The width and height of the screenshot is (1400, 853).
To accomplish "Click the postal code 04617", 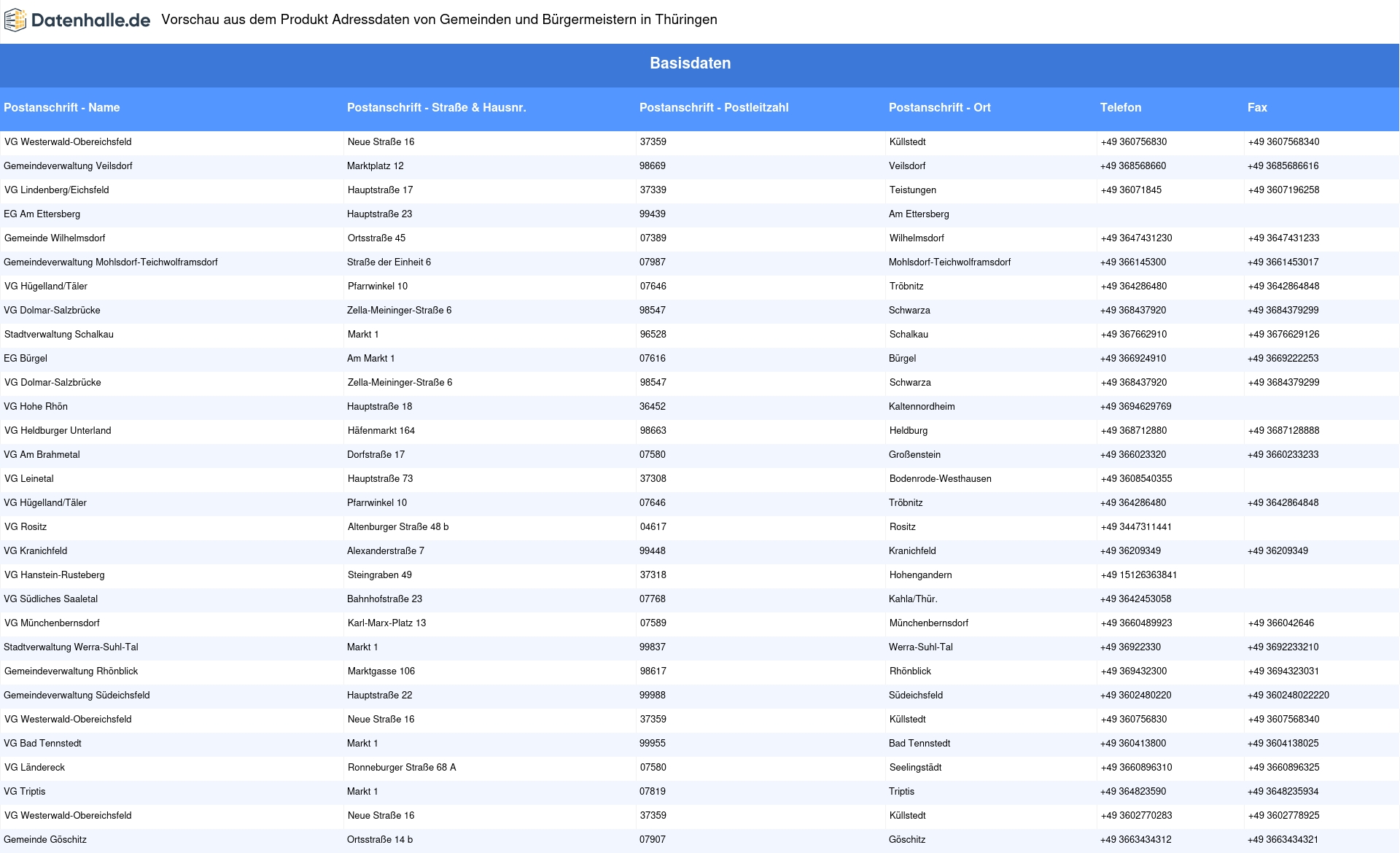I will pos(653,527).
